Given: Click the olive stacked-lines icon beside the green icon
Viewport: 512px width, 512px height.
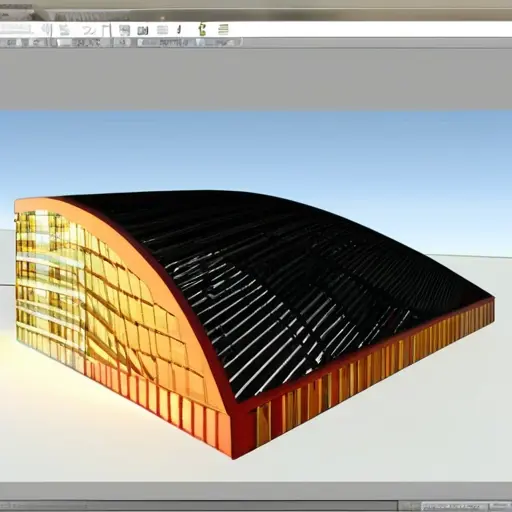Looking at the screenshot, I should (223, 29).
